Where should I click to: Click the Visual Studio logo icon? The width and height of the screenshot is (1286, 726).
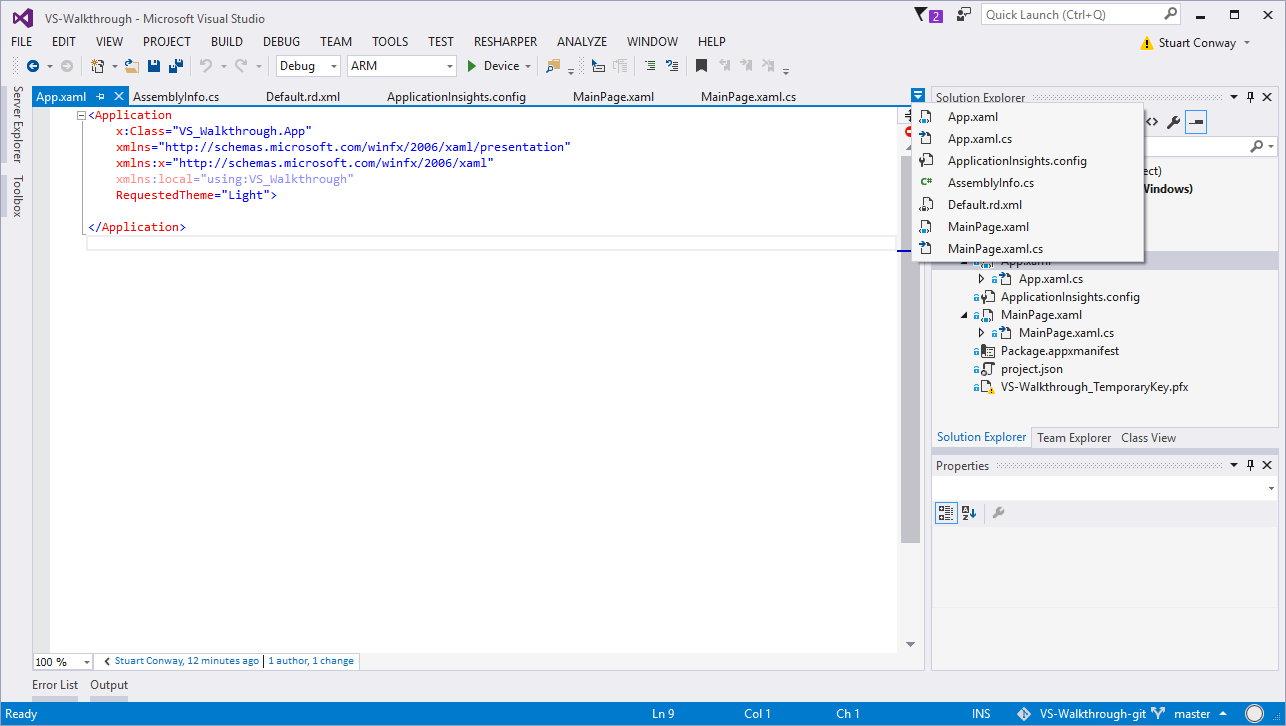pos(22,17)
